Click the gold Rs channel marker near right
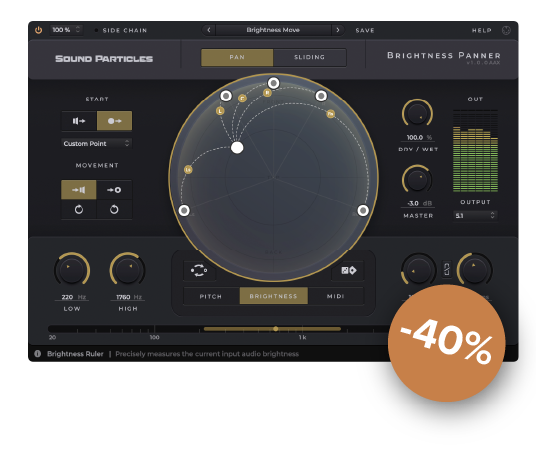 click(331, 114)
